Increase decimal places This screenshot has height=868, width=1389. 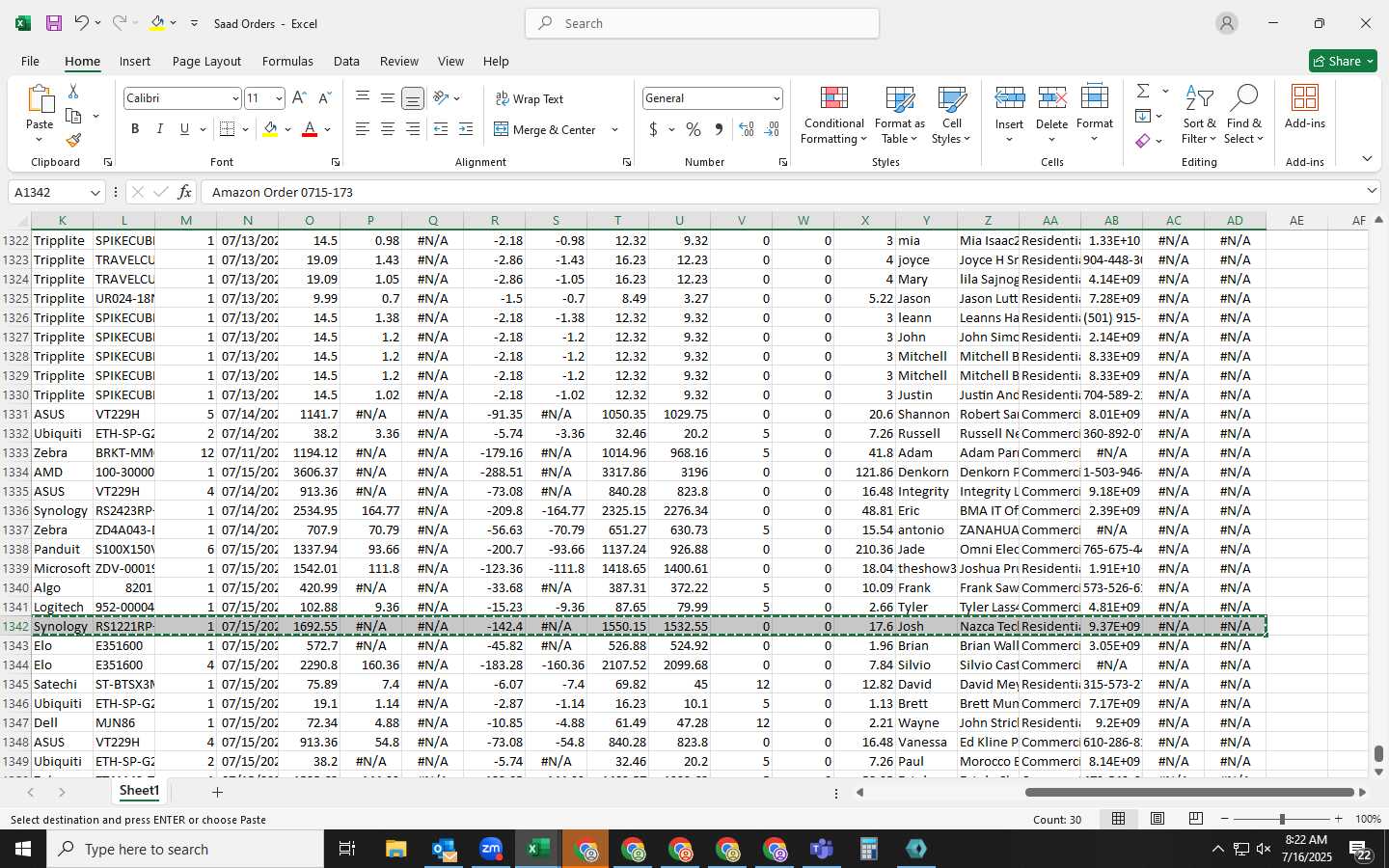(x=747, y=129)
